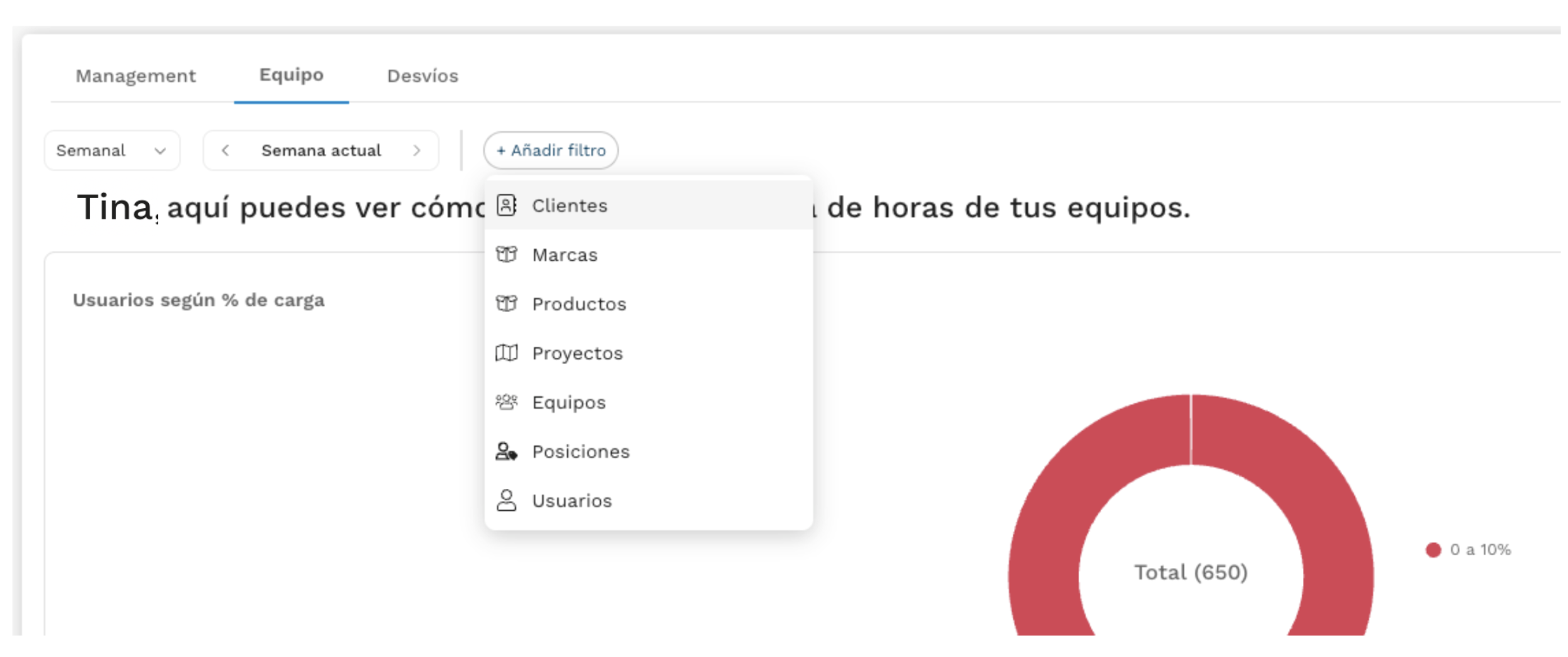1568x657 pixels.
Task: Go to previous week with left chevron
Action: [x=225, y=150]
